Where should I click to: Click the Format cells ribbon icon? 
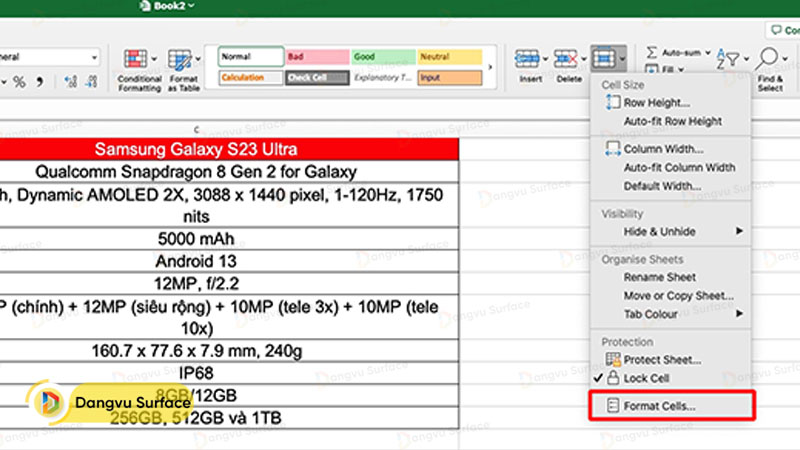click(604, 59)
